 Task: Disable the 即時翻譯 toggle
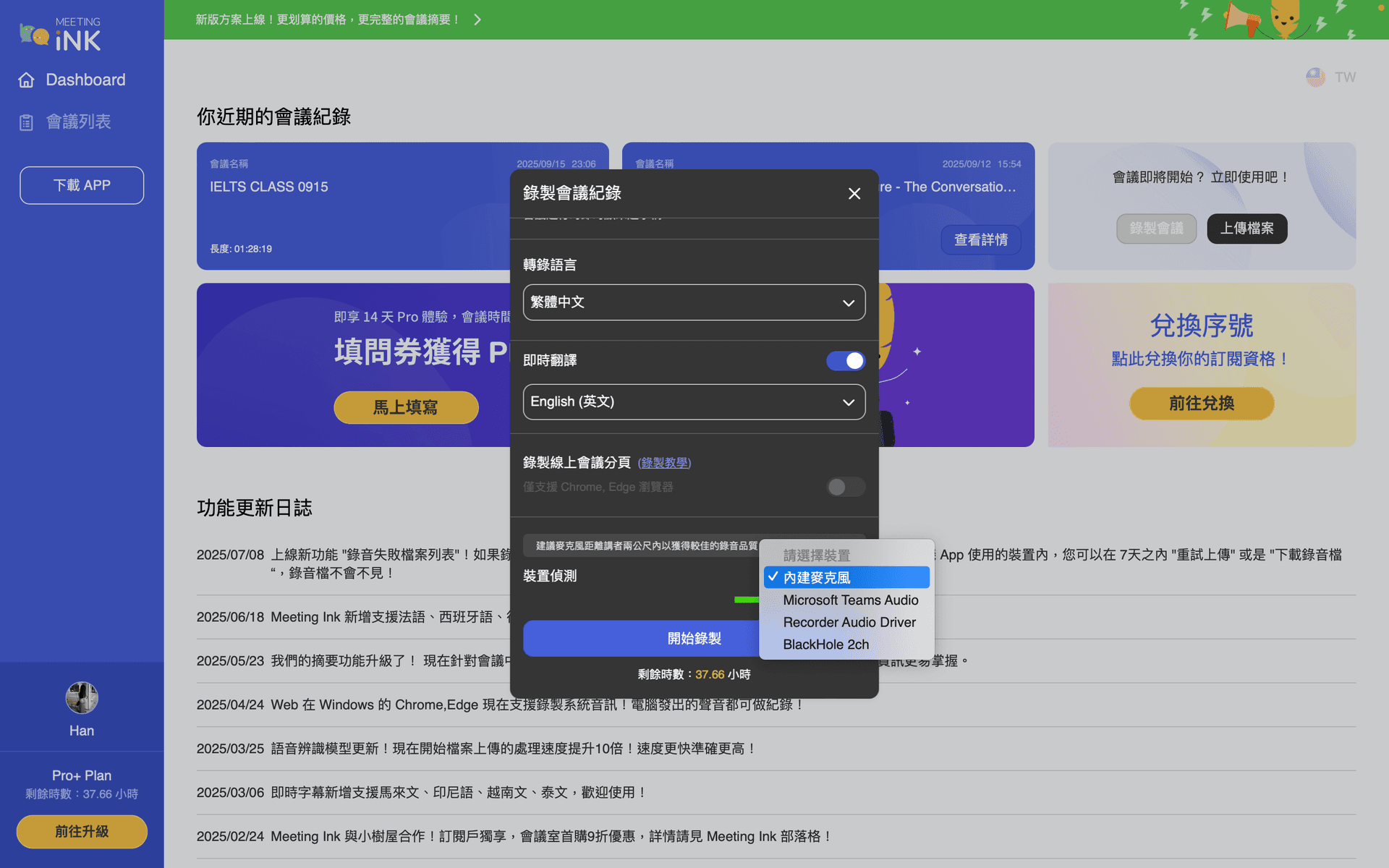pos(845,361)
